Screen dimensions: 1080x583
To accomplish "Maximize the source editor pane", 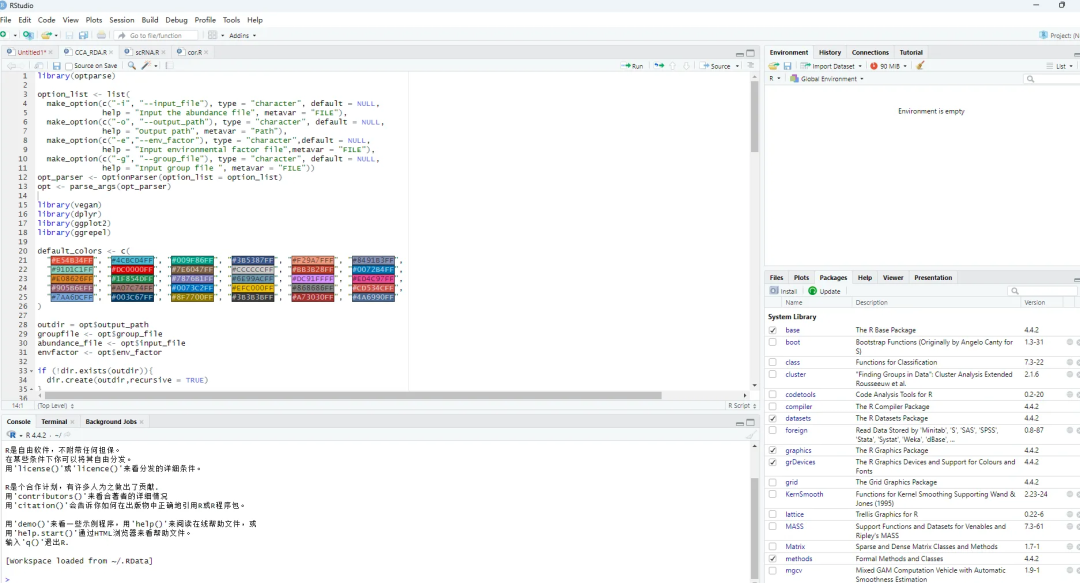I will point(751,53).
